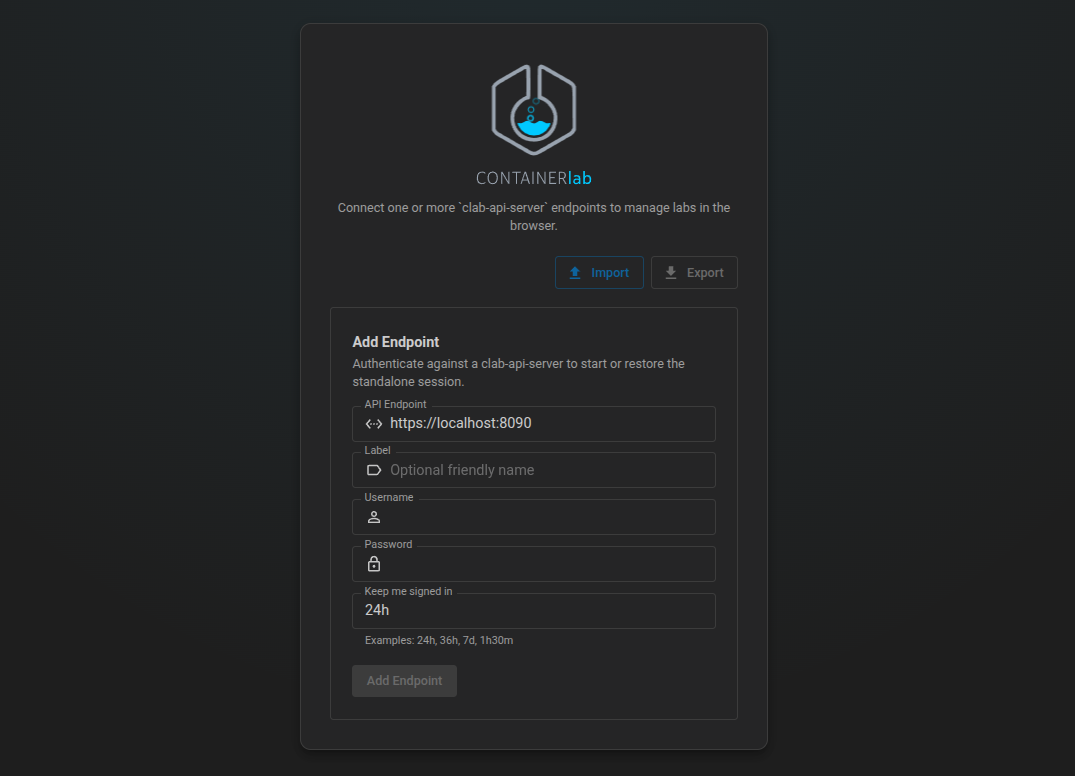Image resolution: width=1075 pixels, height=776 pixels.
Task: Click the examples hint '24h, 36h, 7d, 1h30m'
Action: (439, 640)
